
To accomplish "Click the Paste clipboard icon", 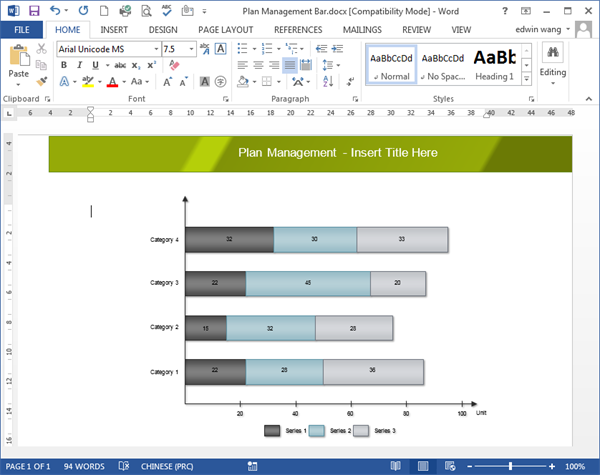I will pos(18,57).
